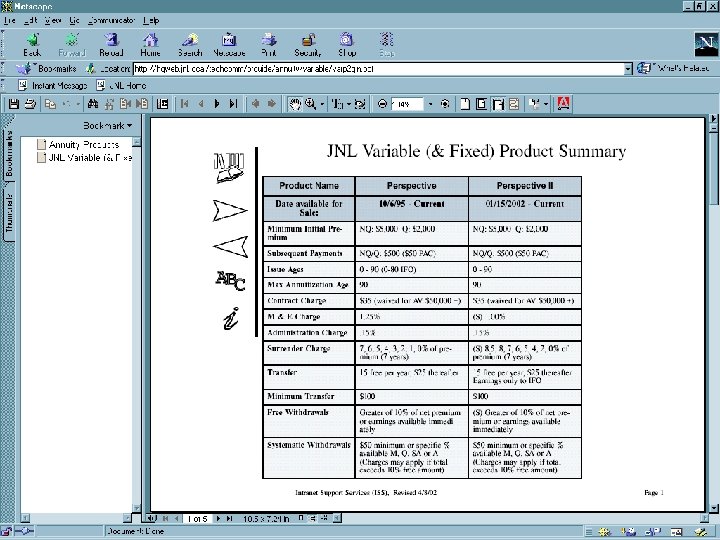Select the Zoom In magnifier tool
720x540 pixels.
(x=310, y=104)
